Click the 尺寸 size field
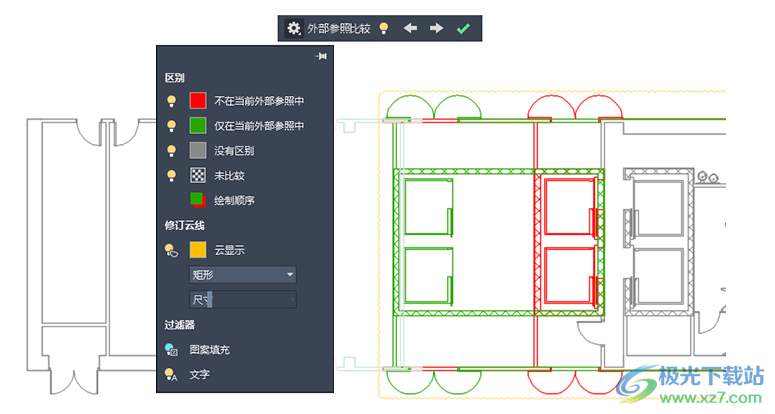Viewport: 775px width, 414px height. tap(243, 299)
